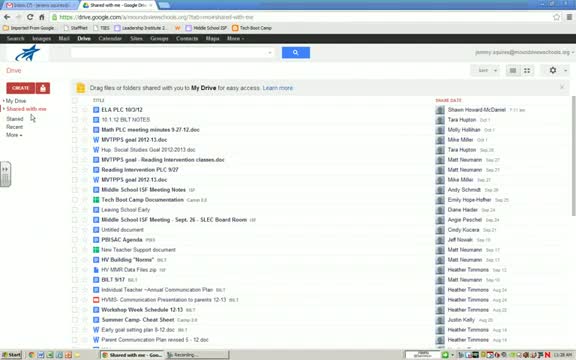This screenshot has width=576, height=360.
Task: Select checkbox for Summer Camp- Cheat Sheet
Action: (x=75, y=320)
